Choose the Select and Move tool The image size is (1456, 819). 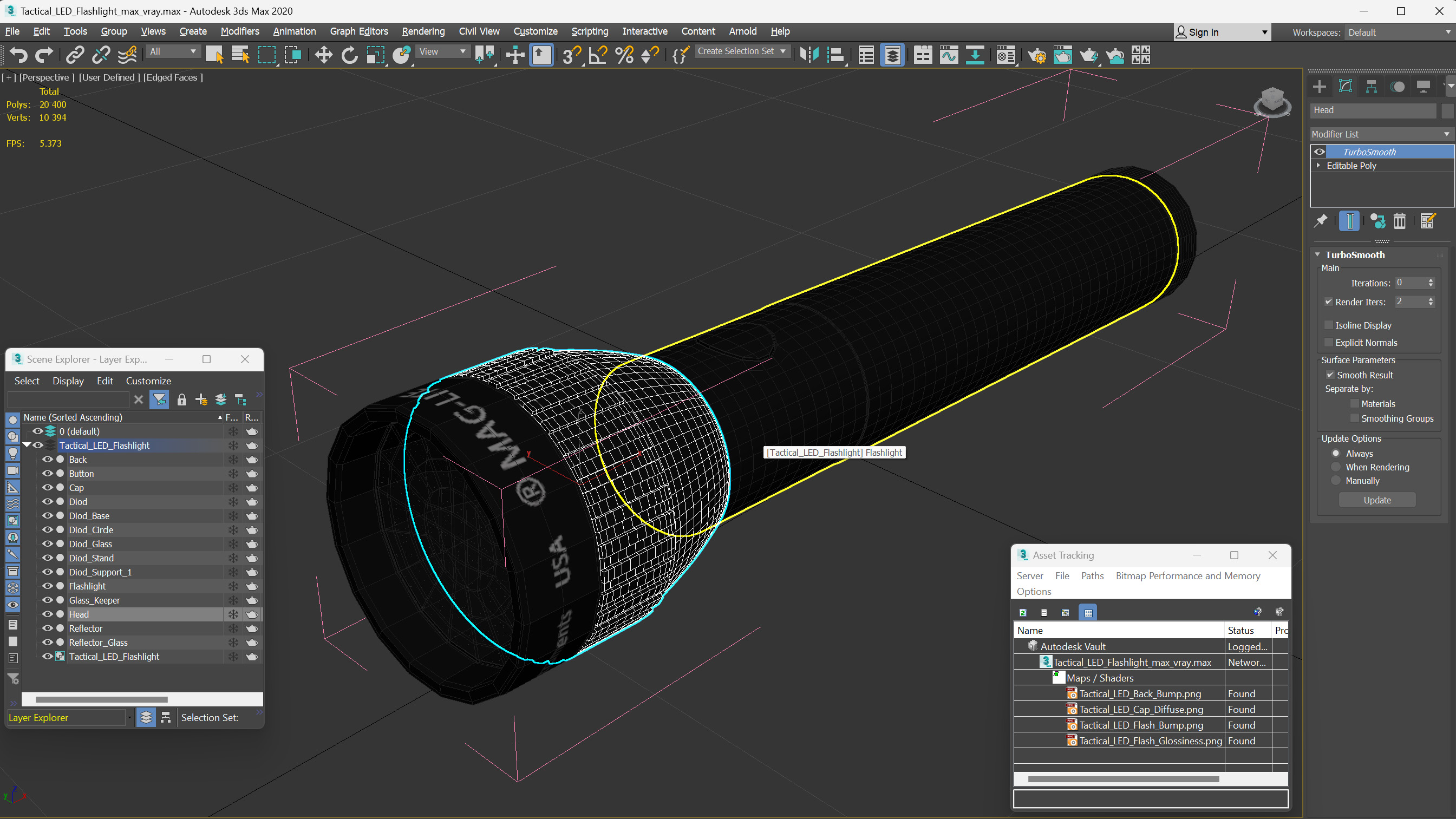click(323, 55)
